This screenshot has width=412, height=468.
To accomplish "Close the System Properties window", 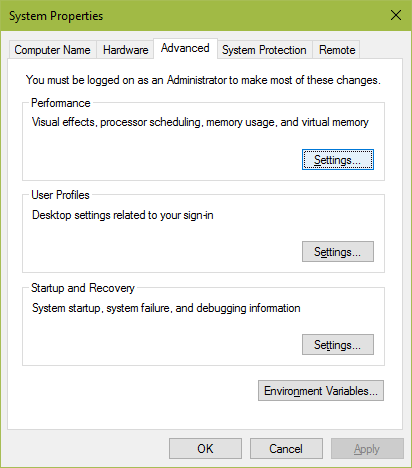I will (x=396, y=15).
